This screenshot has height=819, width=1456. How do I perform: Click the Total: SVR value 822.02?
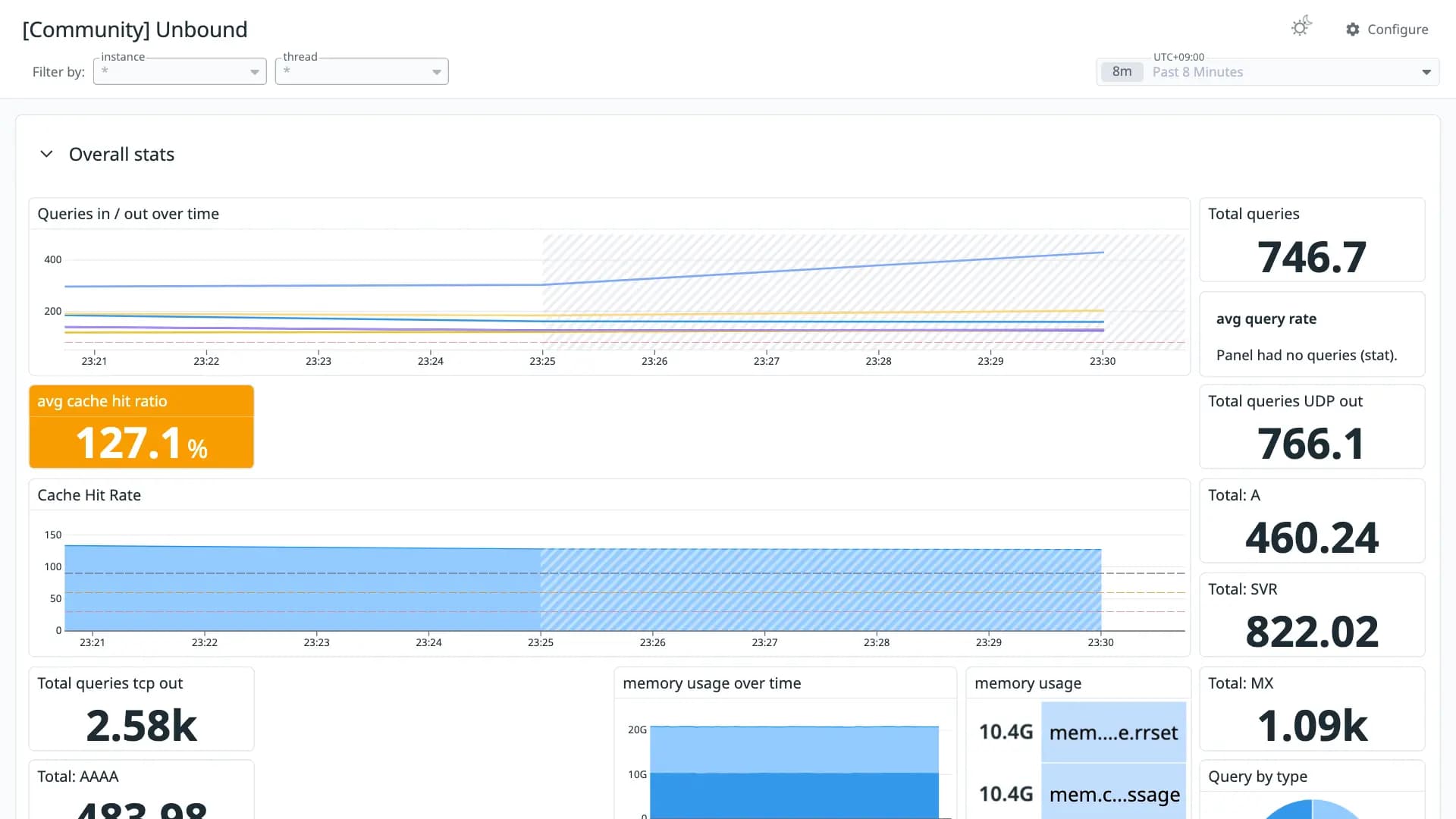[x=1312, y=632]
